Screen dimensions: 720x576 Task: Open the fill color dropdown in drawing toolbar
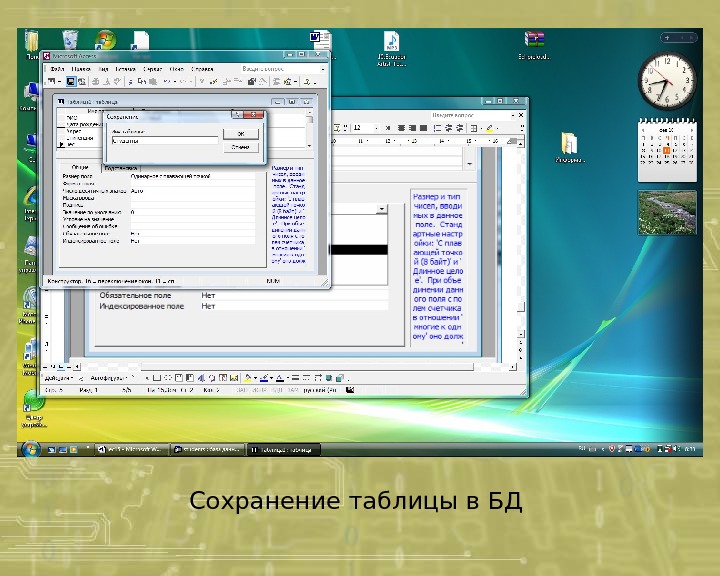pos(255,378)
